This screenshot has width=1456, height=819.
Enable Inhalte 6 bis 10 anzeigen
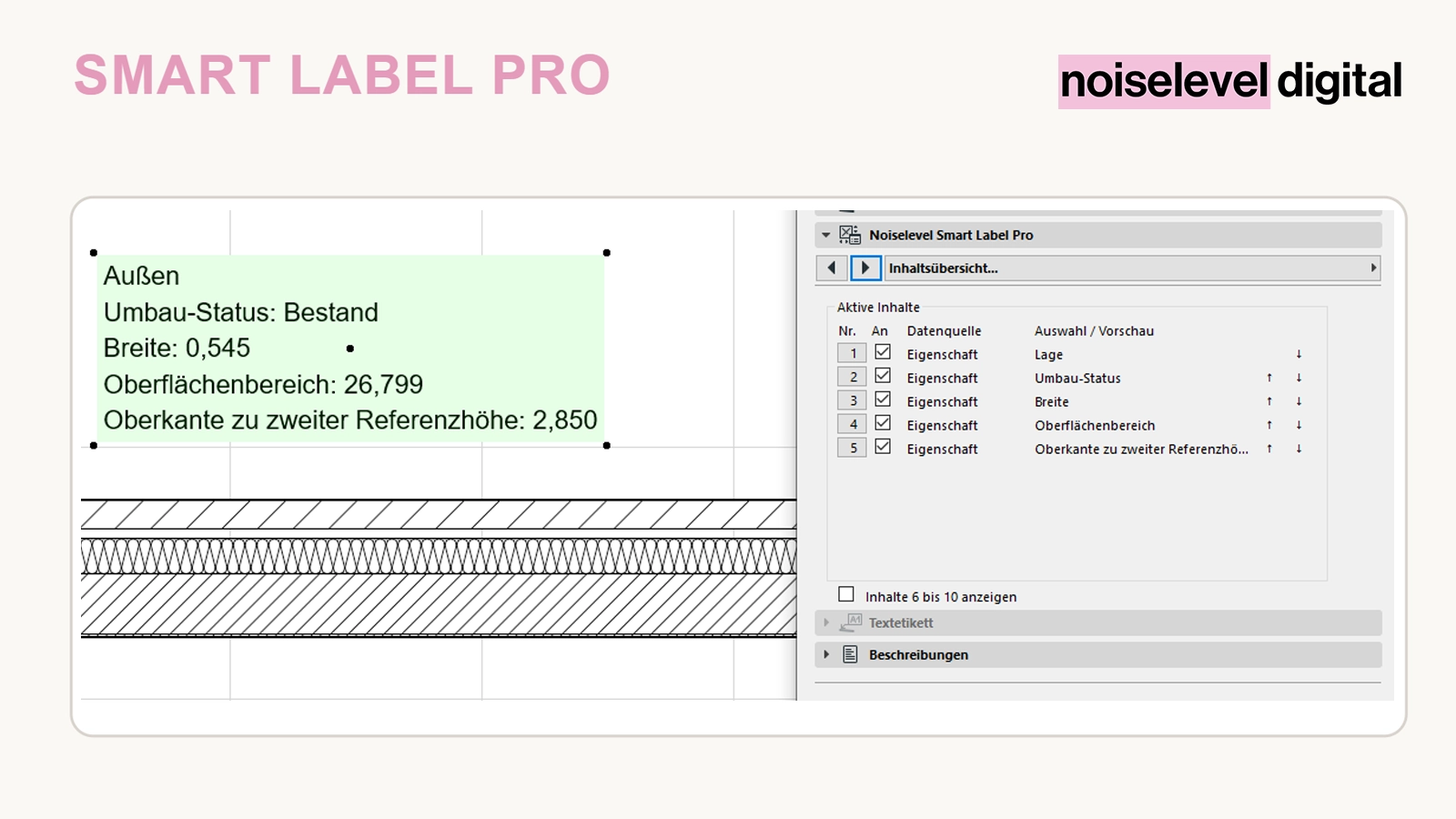pyautogui.click(x=846, y=594)
